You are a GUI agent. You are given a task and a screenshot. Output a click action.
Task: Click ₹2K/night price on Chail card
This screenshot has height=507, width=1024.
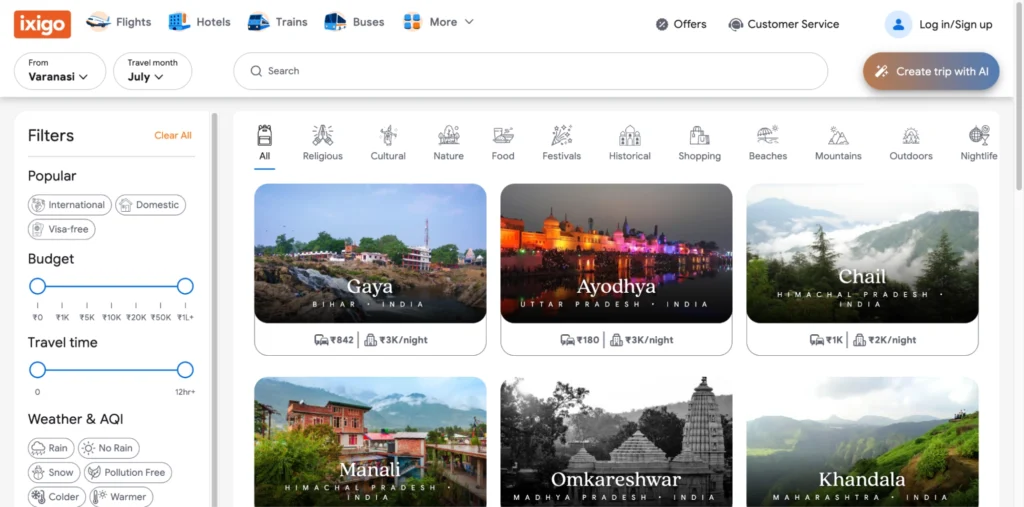(x=892, y=340)
